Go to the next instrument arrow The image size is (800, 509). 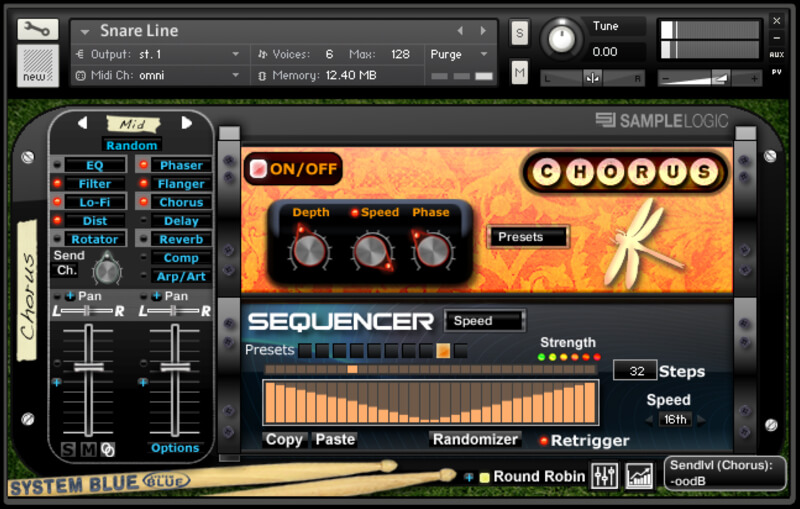483,31
